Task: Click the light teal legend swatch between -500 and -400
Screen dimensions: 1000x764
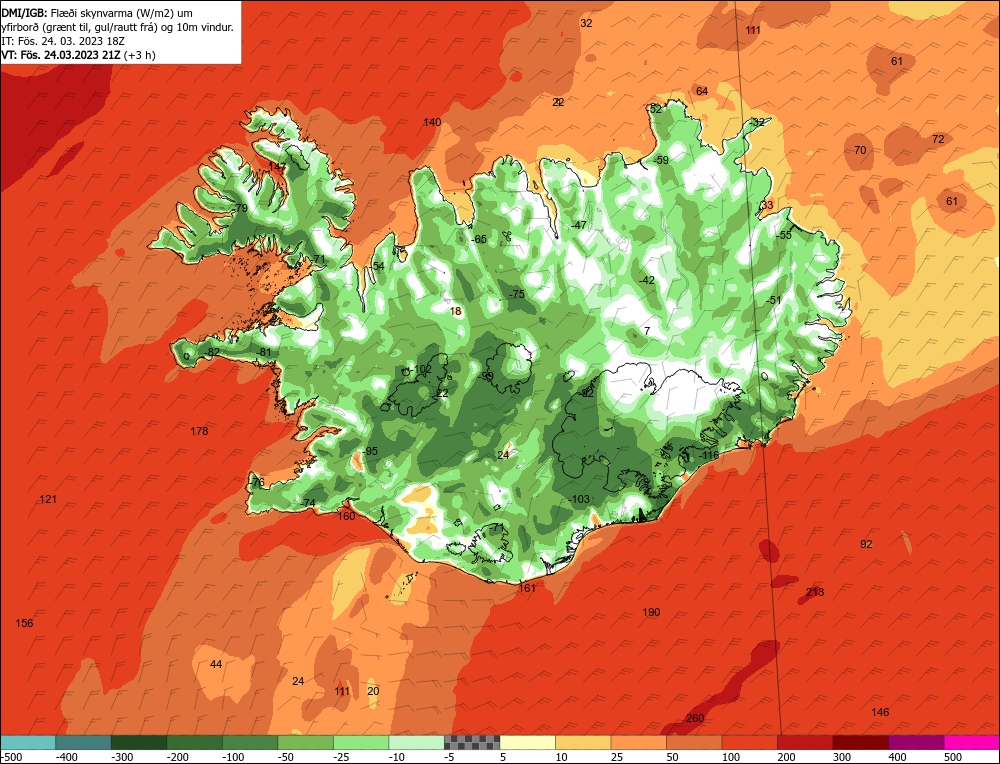Action: click(27, 742)
